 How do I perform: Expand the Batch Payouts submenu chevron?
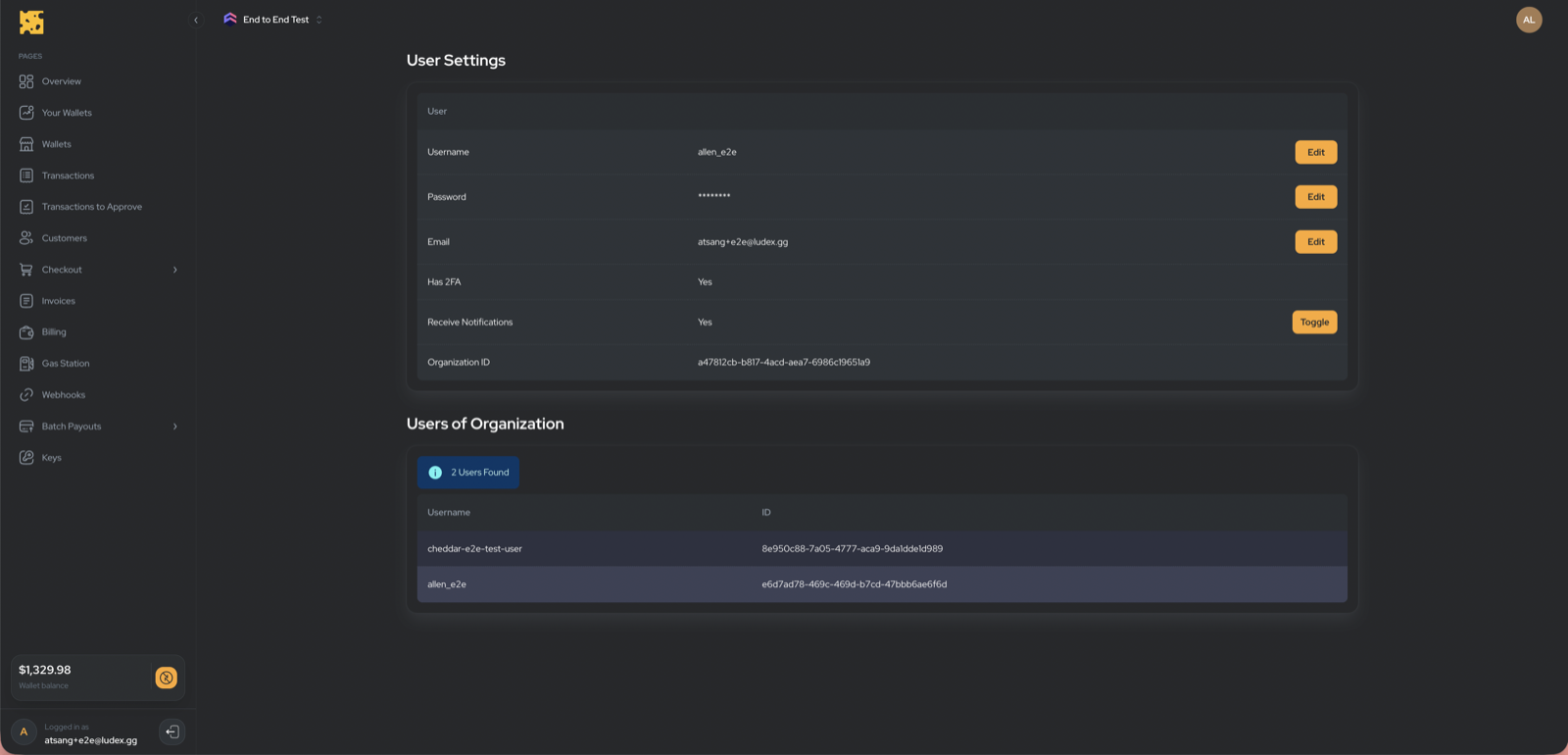175,427
